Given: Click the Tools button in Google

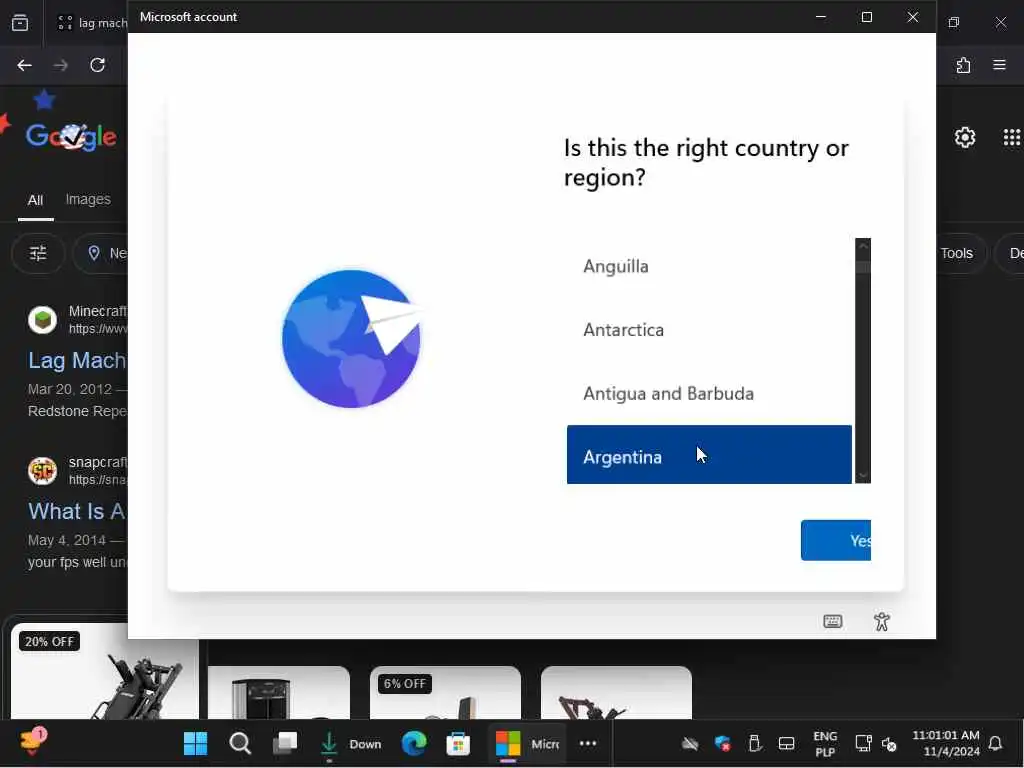Looking at the screenshot, I should pos(956,253).
